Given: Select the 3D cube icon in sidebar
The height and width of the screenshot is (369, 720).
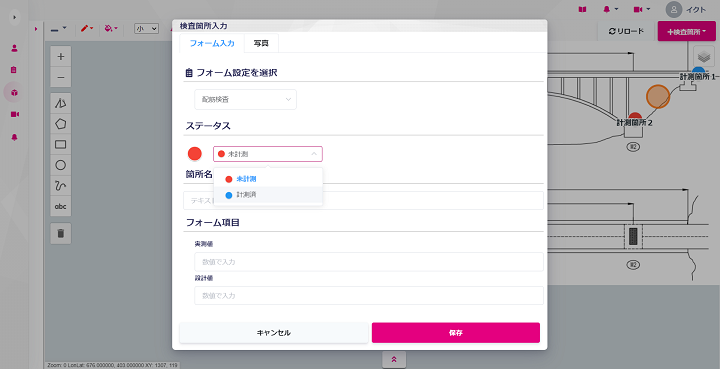Looking at the screenshot, I should (14, 93).
